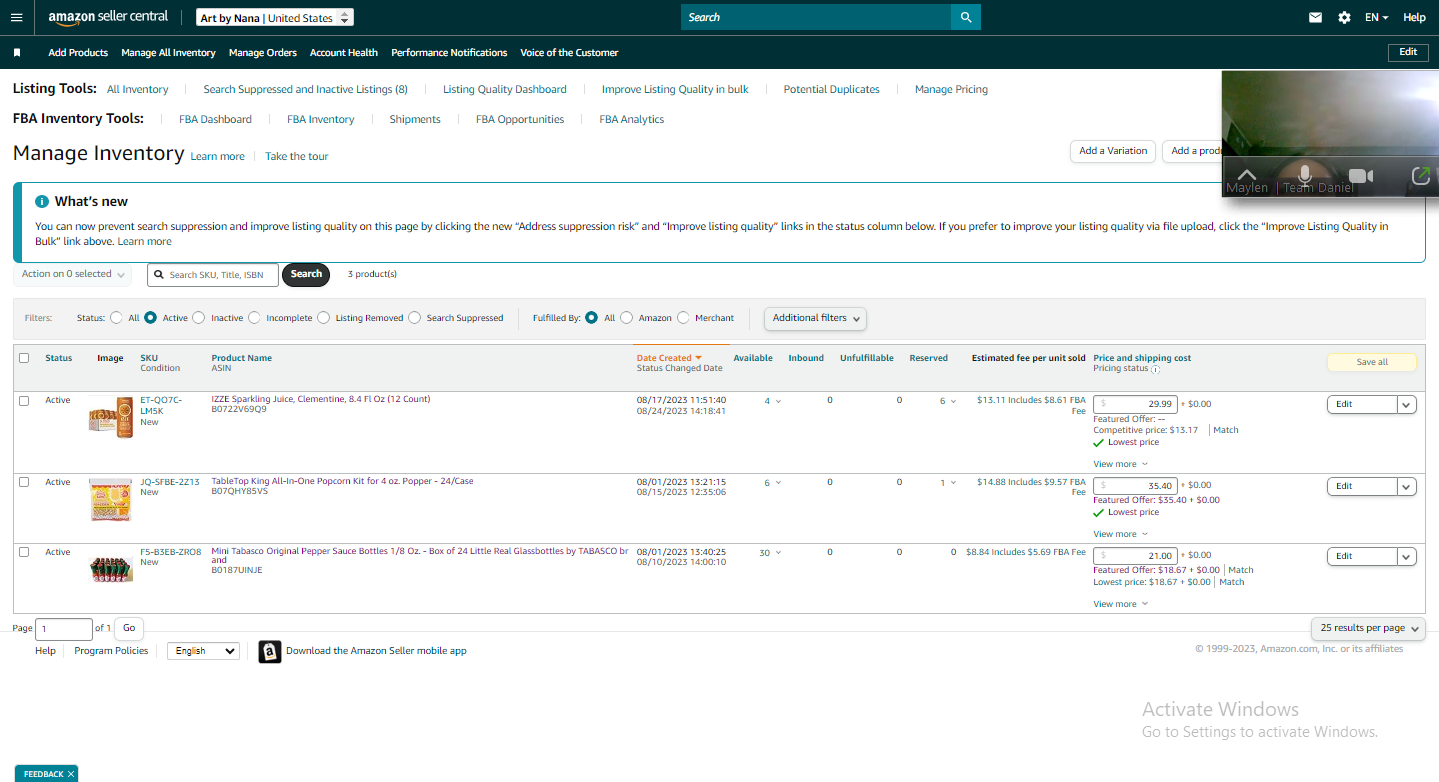The image size is (1439, 782).
Task: Open Voice of the Customer
Action: click(569, 52)
